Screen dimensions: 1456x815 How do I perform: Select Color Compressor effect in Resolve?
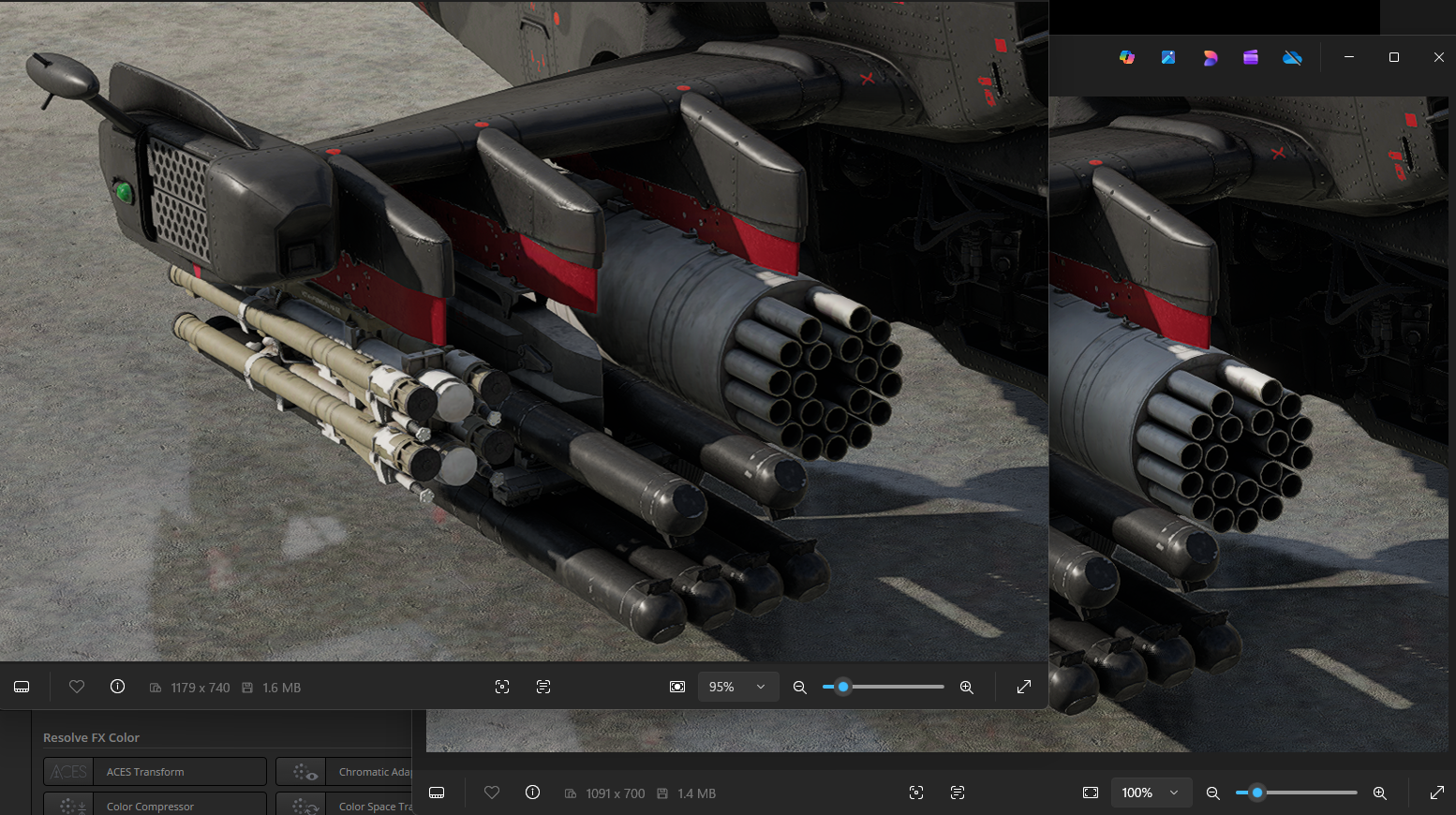(155, 806)
